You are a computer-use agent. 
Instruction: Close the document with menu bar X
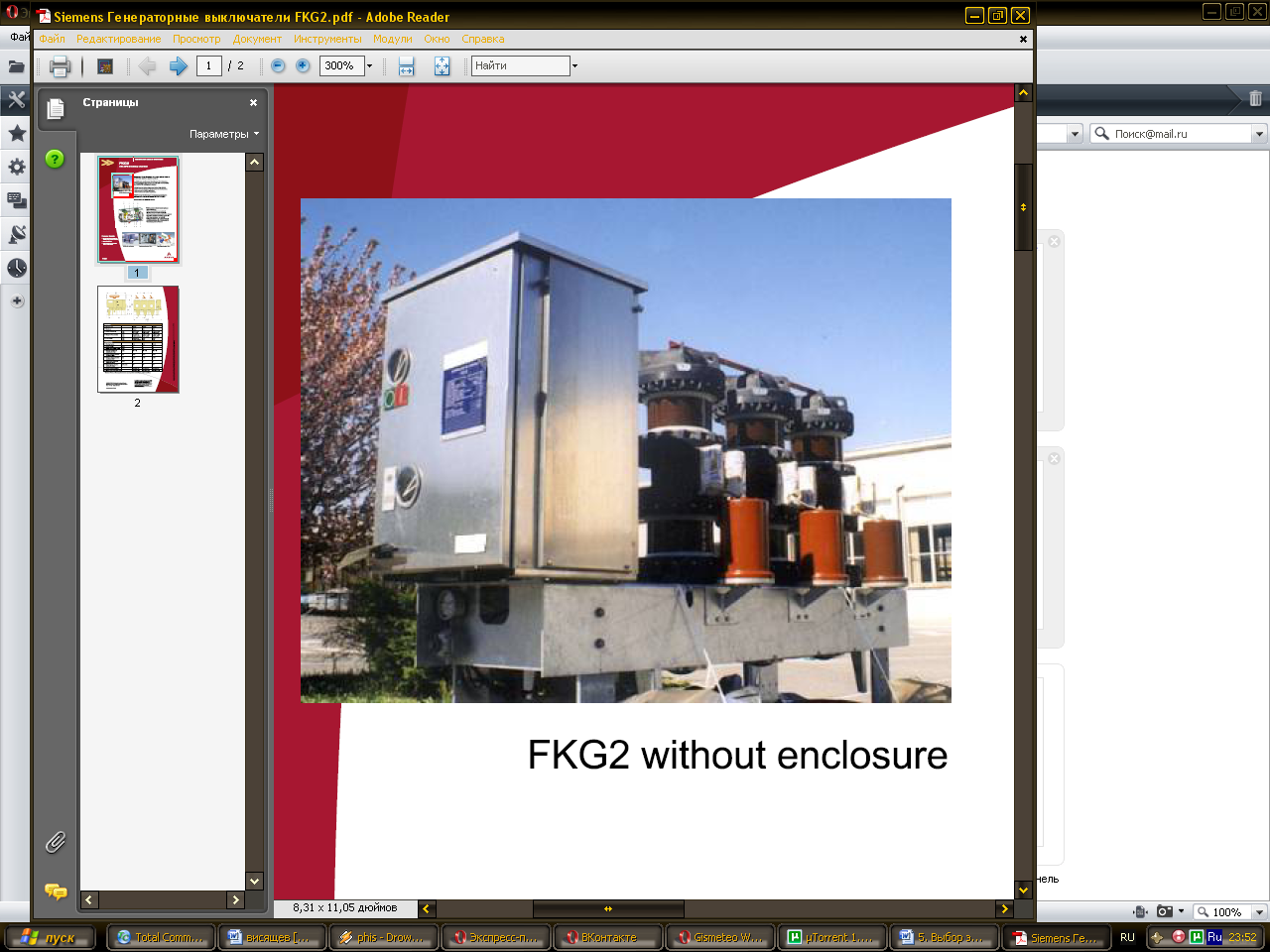click(1023, 40)
